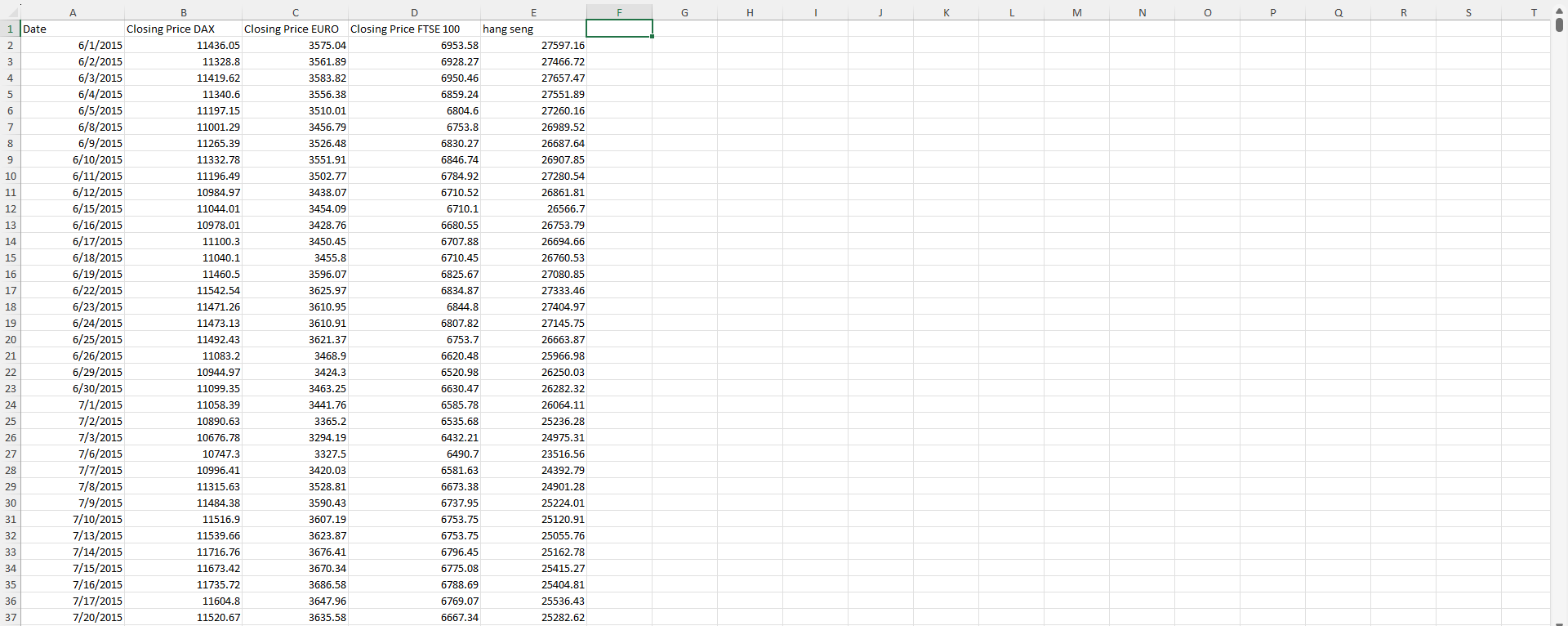Click the vertical scrollbar thumb
Screen dimensions: 1568x626
(x=1559, y=25)
